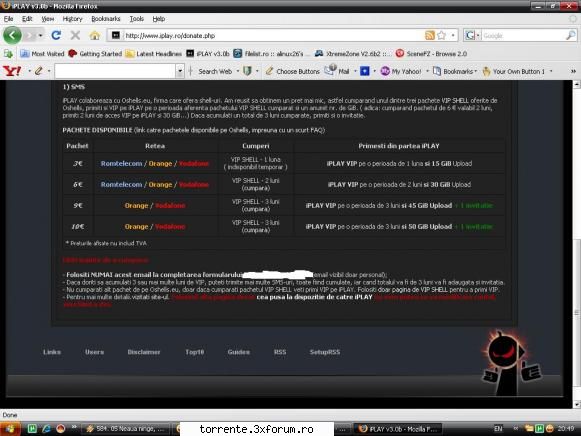Focus the Google search field
Viewport: 581px width, 436px height.
[x=523, y=36]
